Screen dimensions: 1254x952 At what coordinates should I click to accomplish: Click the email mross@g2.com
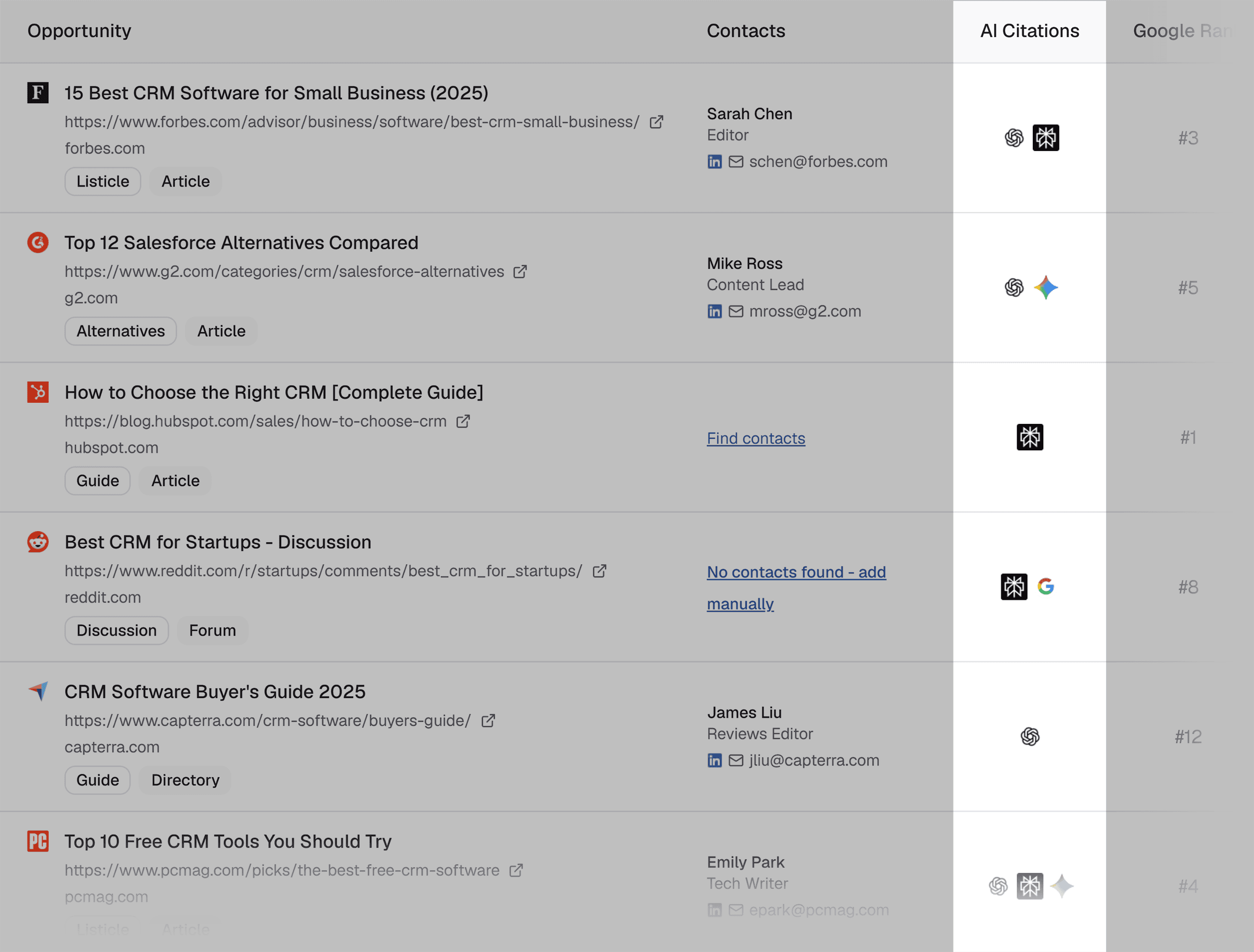(x=805, y=311)
